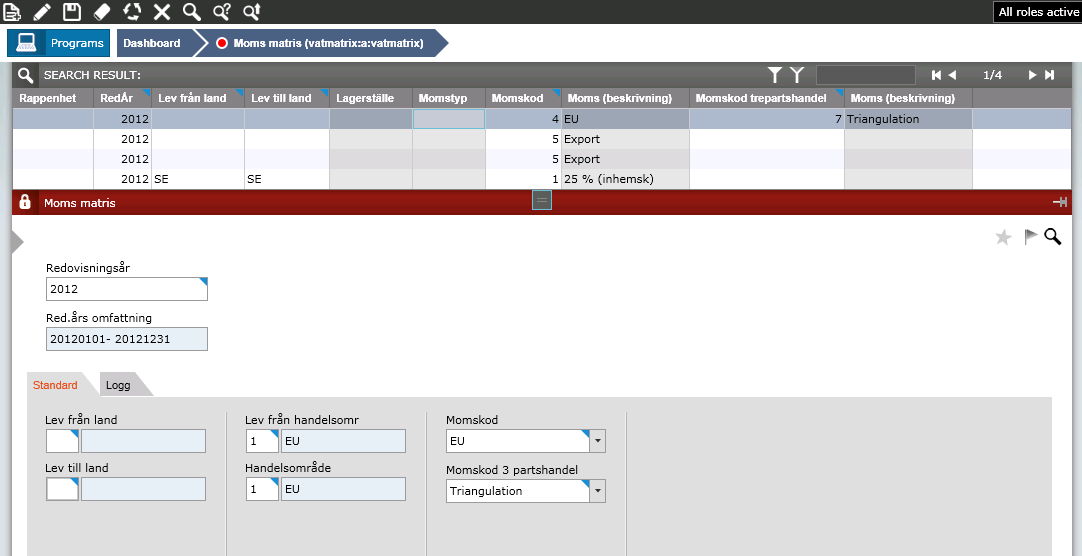1082x556 pixels.
Task: Click the solid filter funnel icon
Action: (x=775, y=75)
